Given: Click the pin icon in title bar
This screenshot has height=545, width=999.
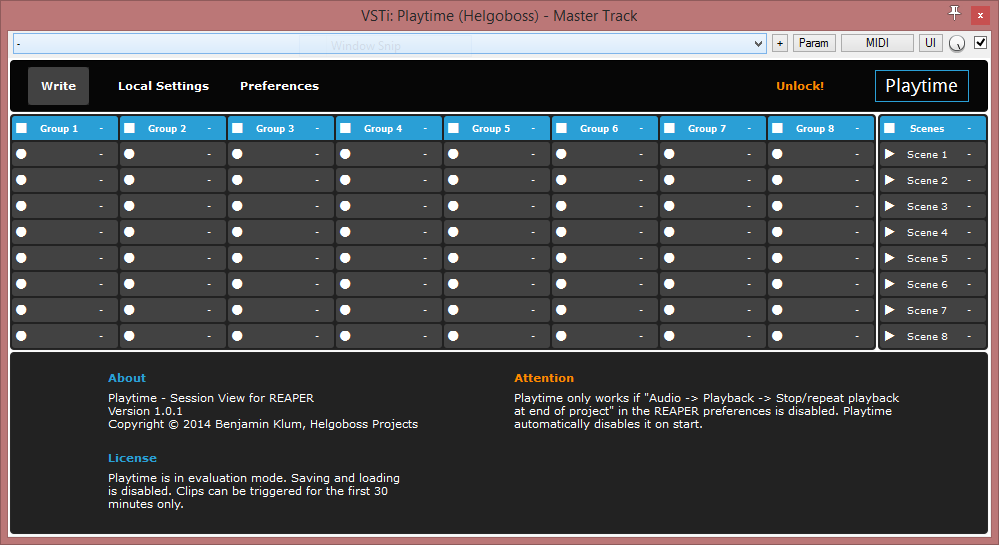Looking at the screenshot, I should [954, 13].
